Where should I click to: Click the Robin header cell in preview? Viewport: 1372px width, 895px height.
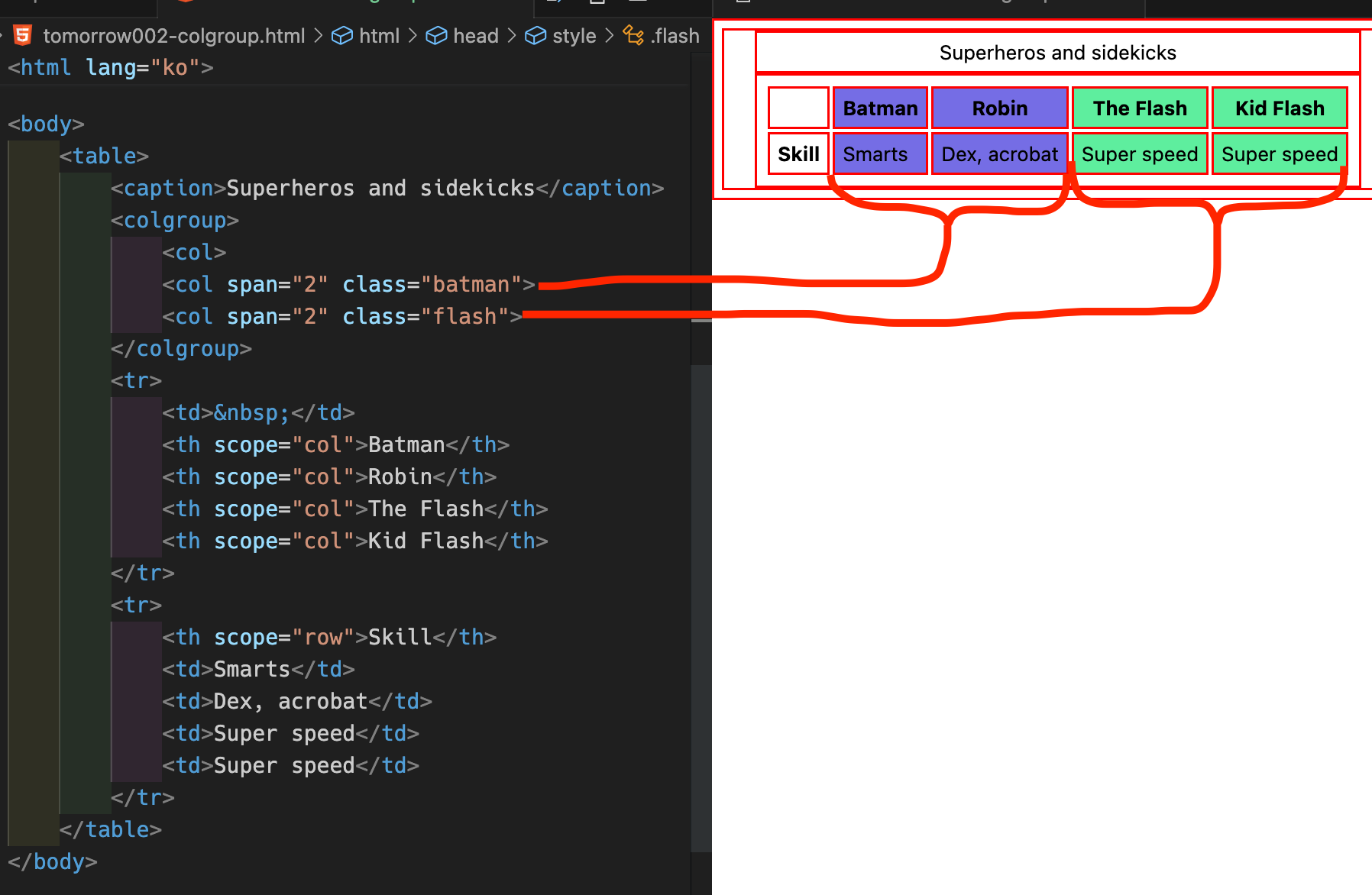pyautogui.click(x=999, y=108)
